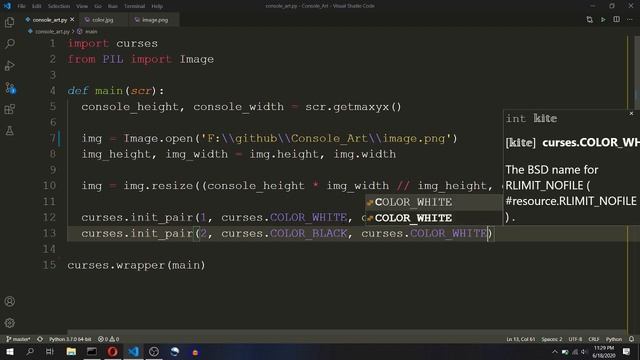The image size is (640, 360).
Task: Change the CRLF end of line sequence
Action: 594,339
